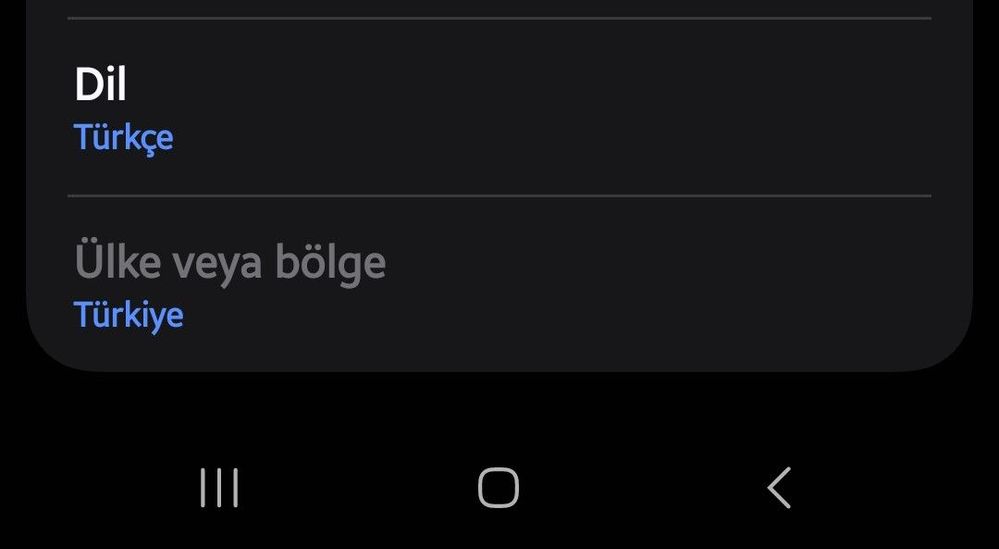Click empty area of Dil row

[x=573, y=108]
